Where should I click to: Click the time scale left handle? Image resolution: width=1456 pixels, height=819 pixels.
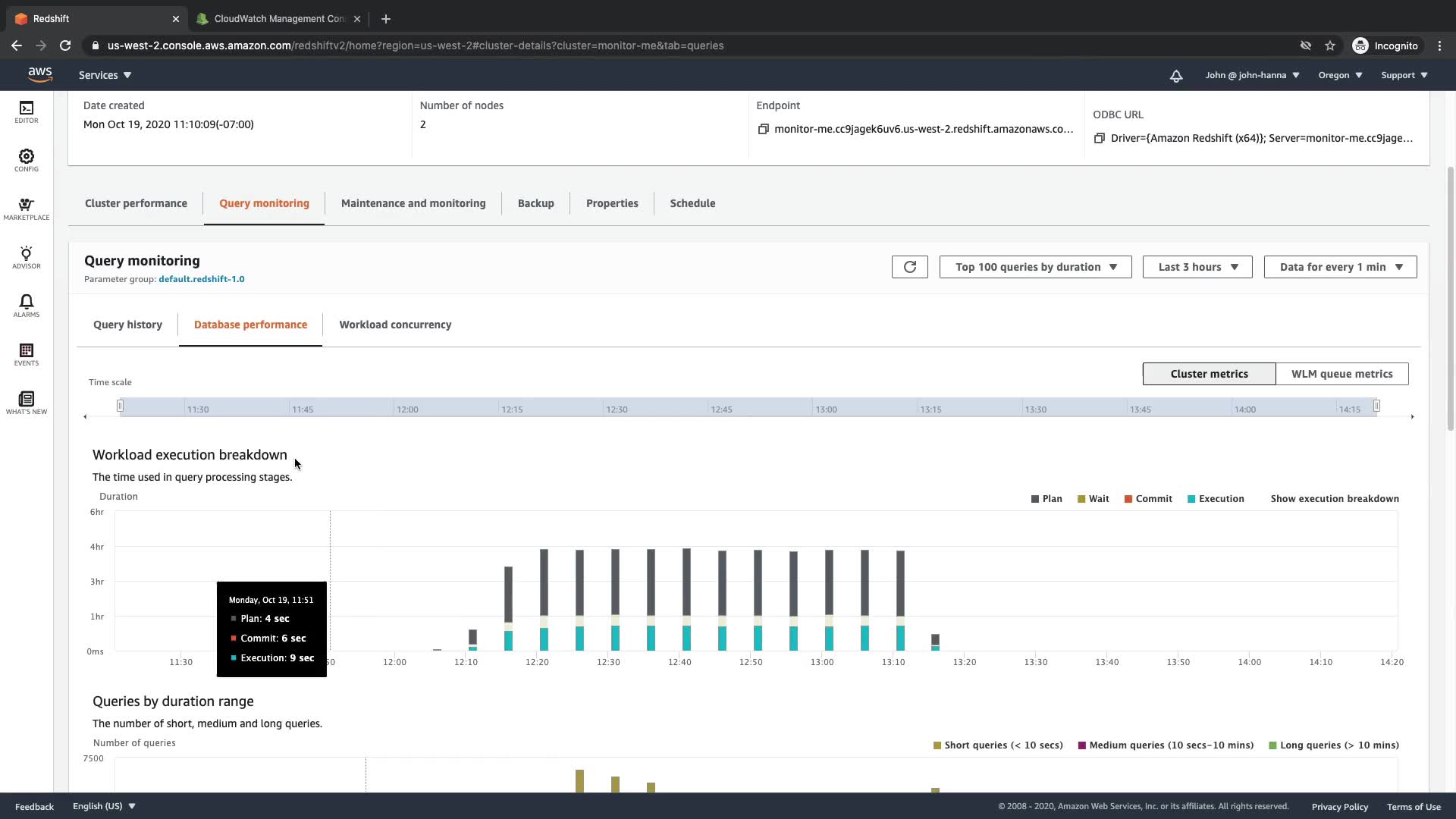coord(120,406)
